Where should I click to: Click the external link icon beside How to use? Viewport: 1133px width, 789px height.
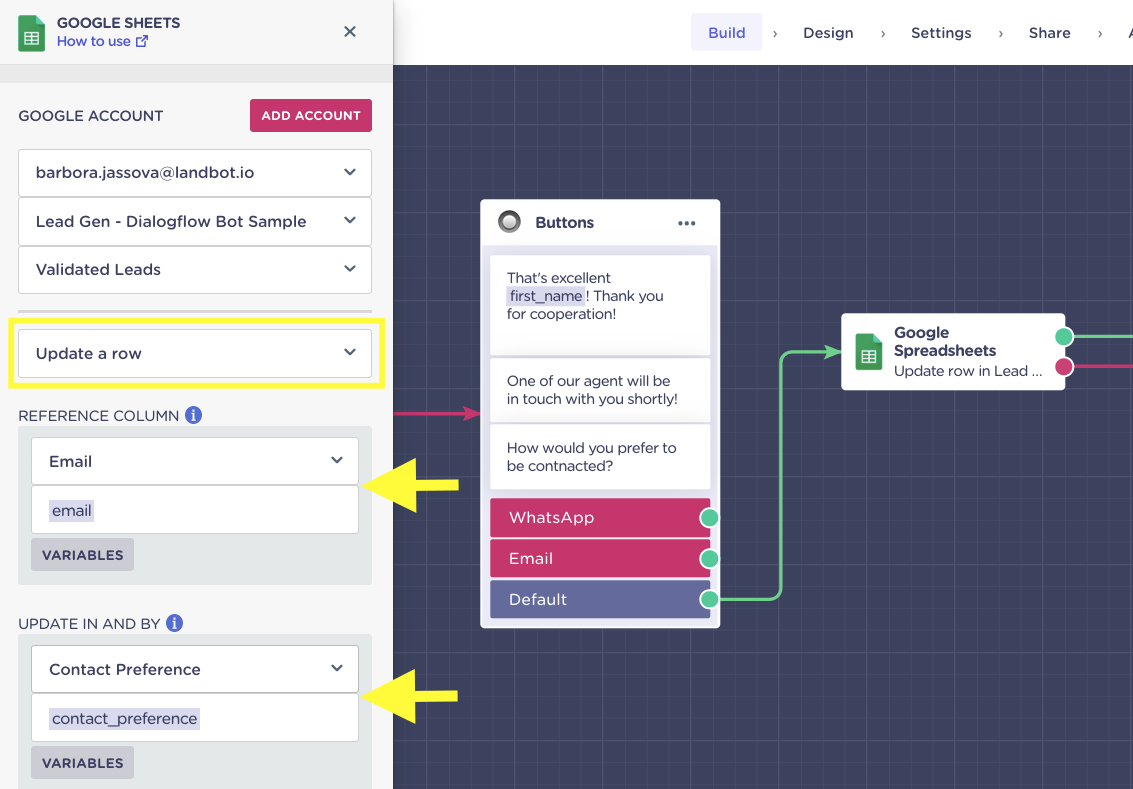(x=142, y=41)
